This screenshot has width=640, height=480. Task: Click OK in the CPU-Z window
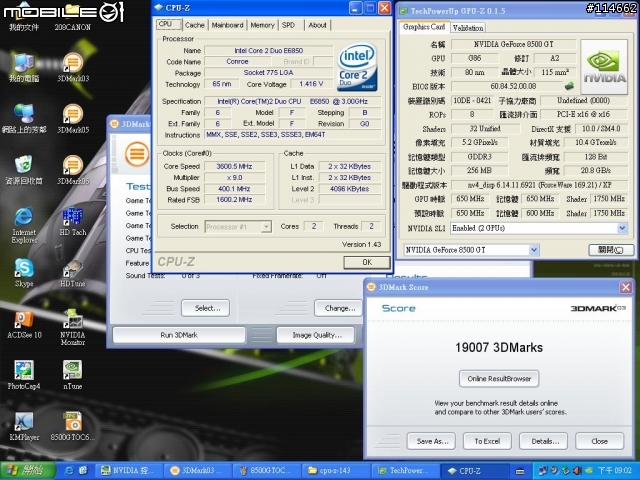click(x=367, y=262)
